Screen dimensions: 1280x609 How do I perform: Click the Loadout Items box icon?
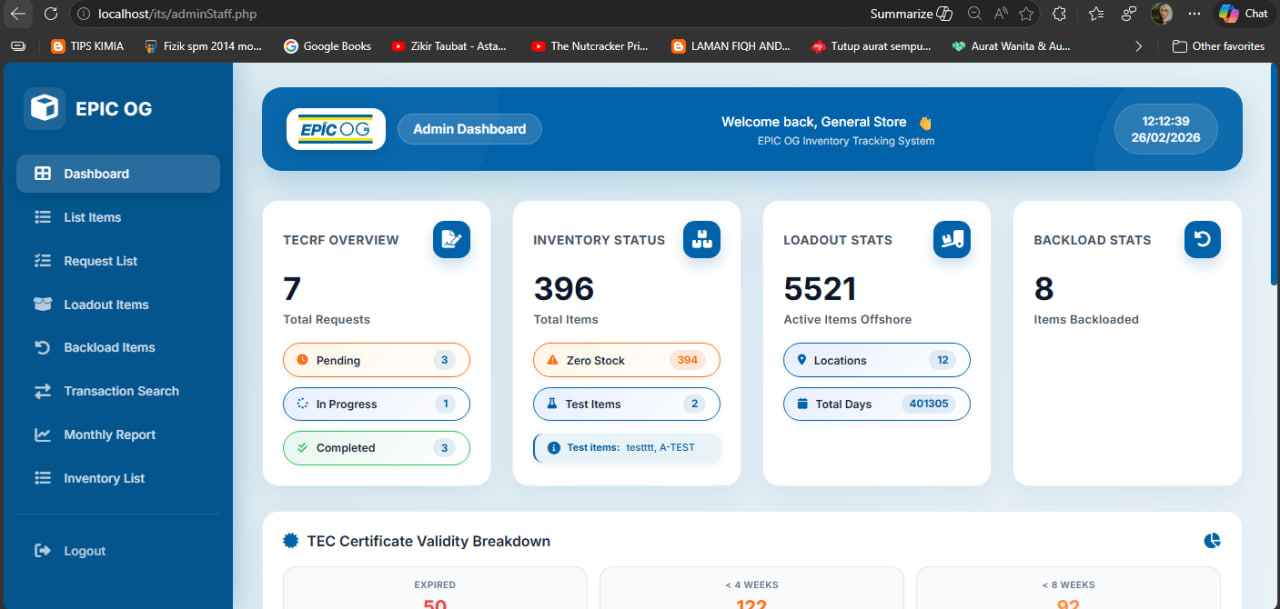(42, 304)
